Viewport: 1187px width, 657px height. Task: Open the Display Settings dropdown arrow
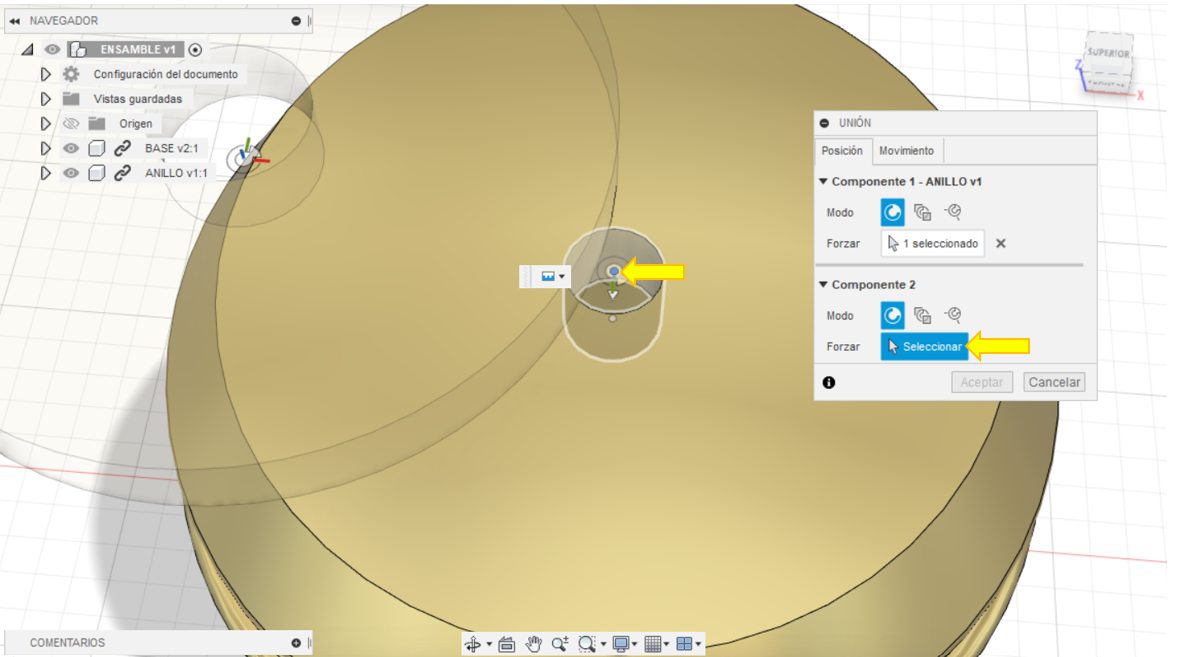pos(634,645)
